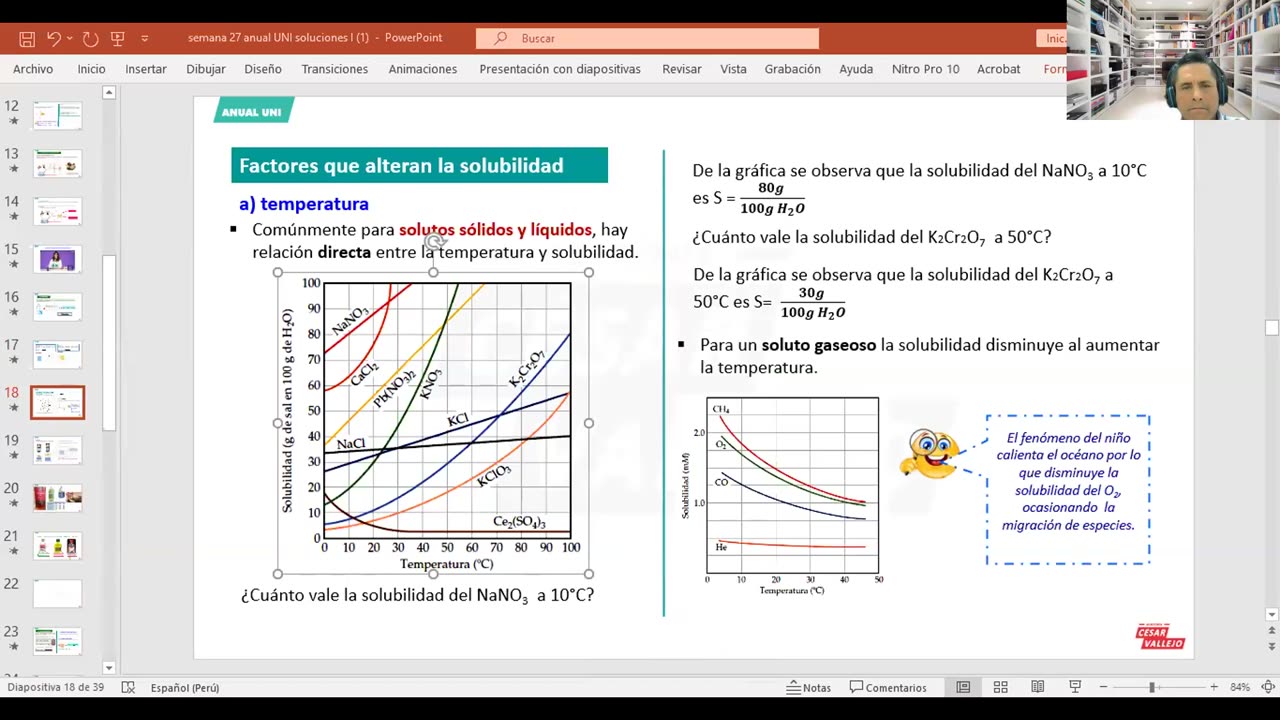Click the El fenómeno del niño text box
The width and height of the screenshot is (1280, 720).
(1068, 490)
